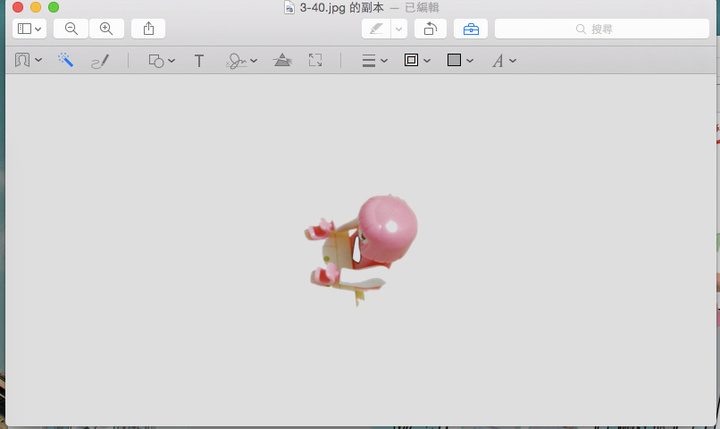
Task: Select the Text tool
Action: pos(199,61)
